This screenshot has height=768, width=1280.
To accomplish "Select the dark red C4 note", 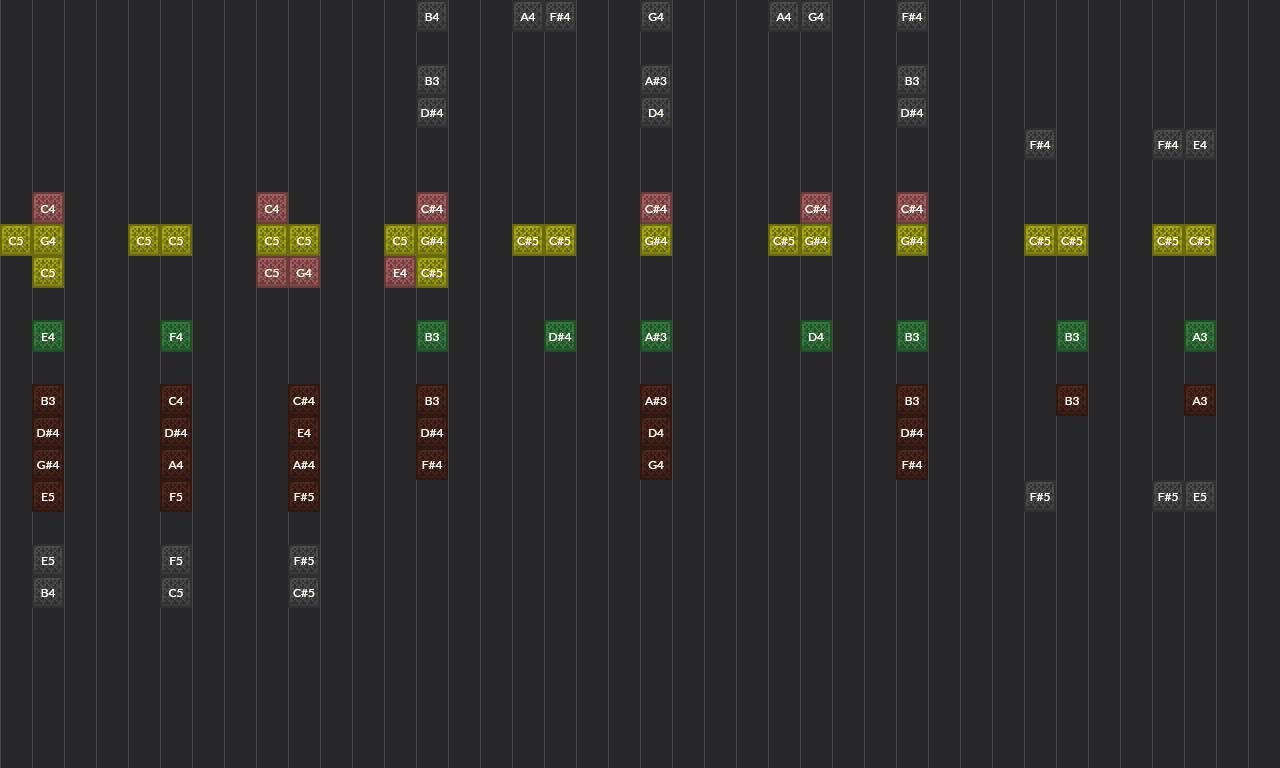I will tap(176, 401).
